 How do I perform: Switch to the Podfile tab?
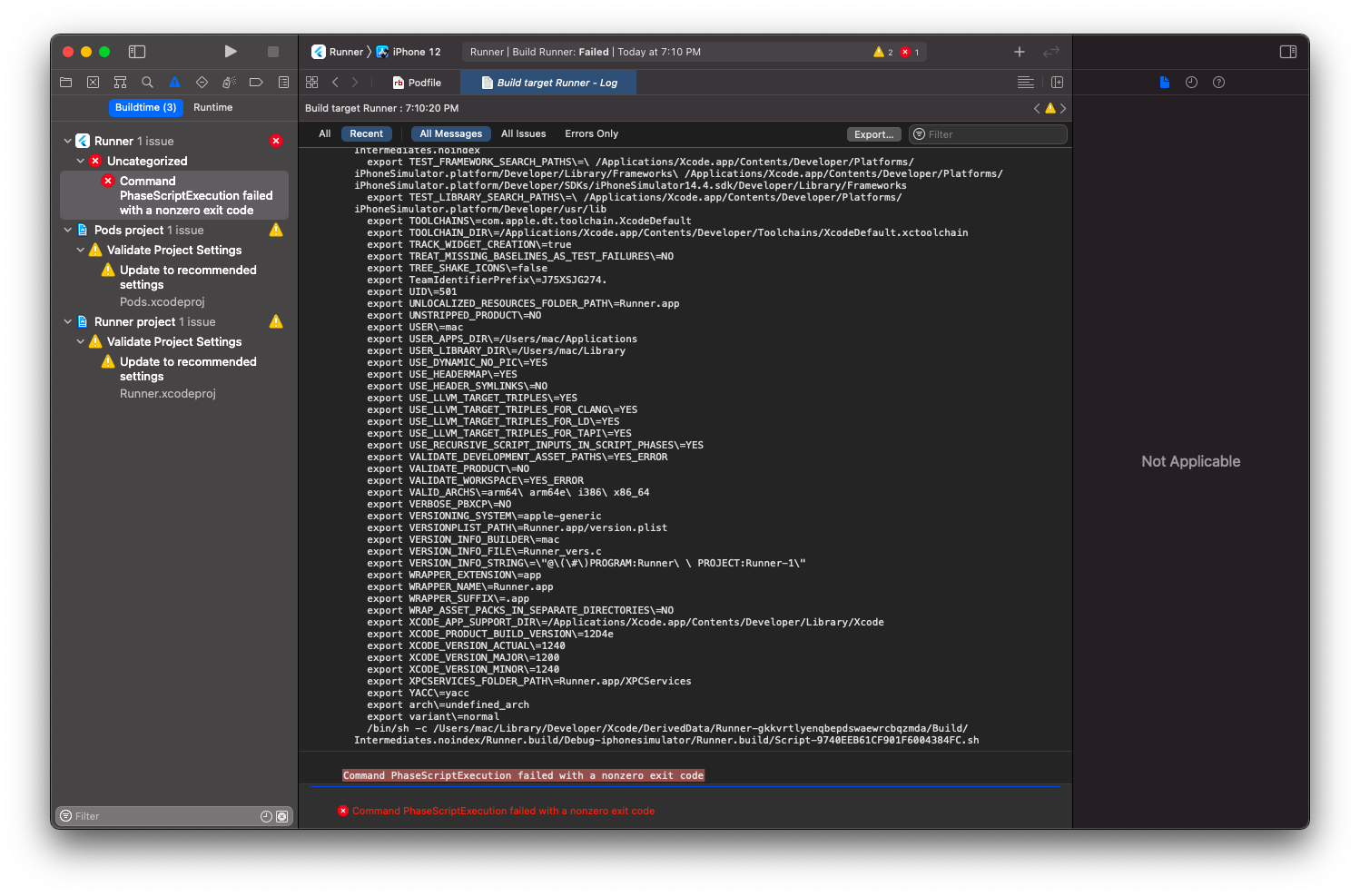coord(417,83)
